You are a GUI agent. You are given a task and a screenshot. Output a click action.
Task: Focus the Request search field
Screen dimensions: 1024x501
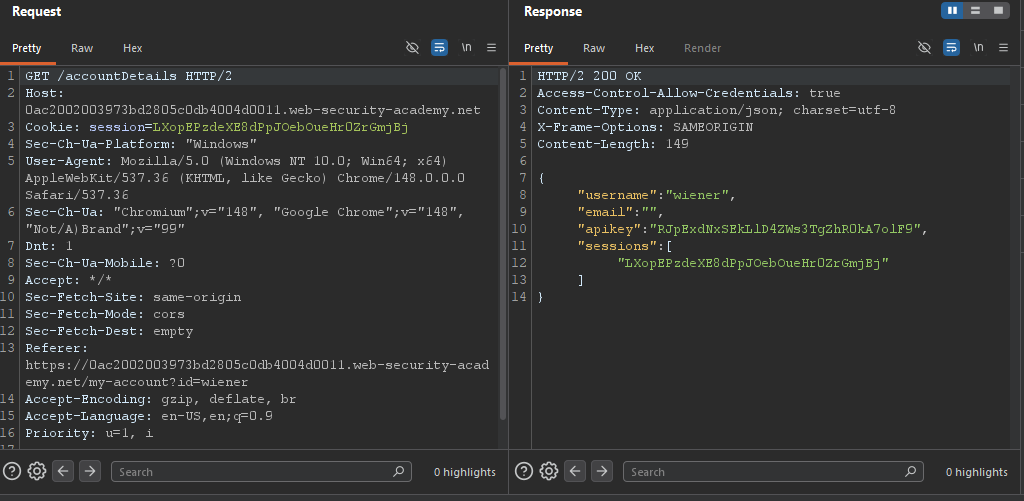coord(261,472)
